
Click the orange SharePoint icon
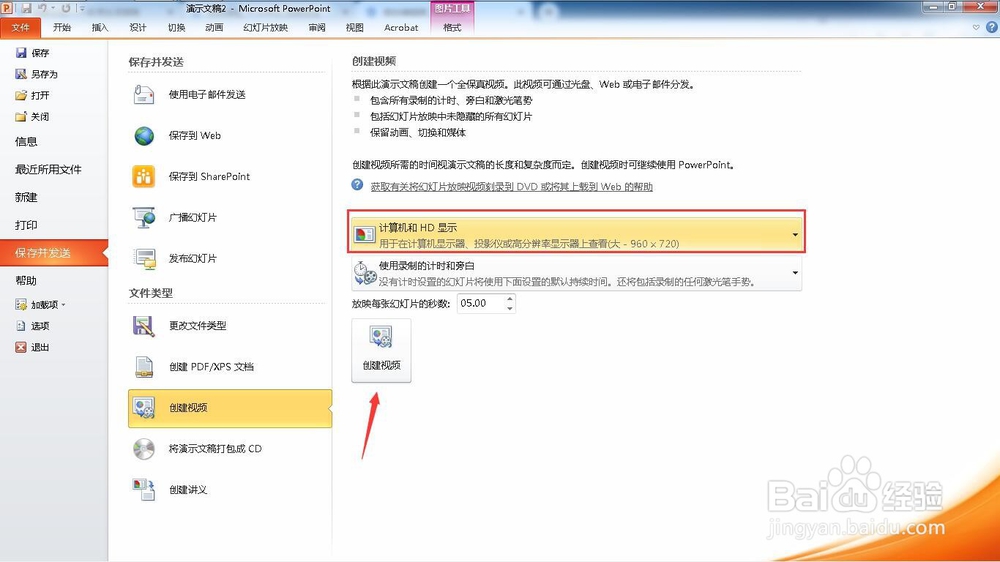[144, 176]
